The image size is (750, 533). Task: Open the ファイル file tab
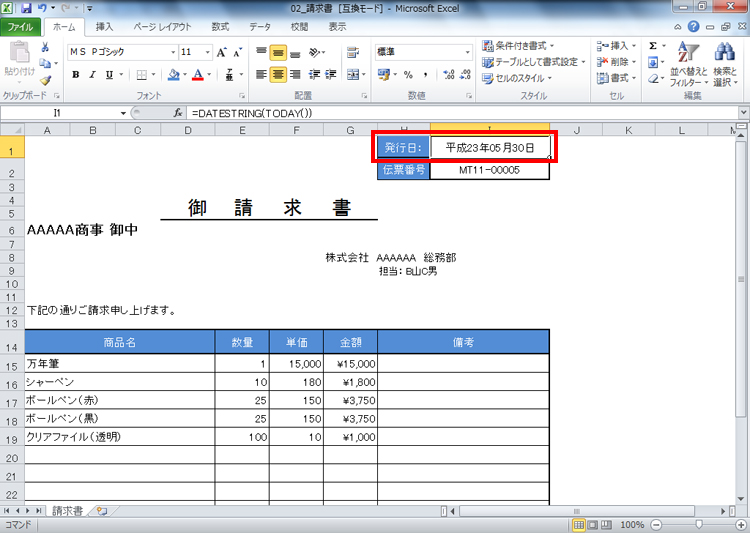point(20,27)
